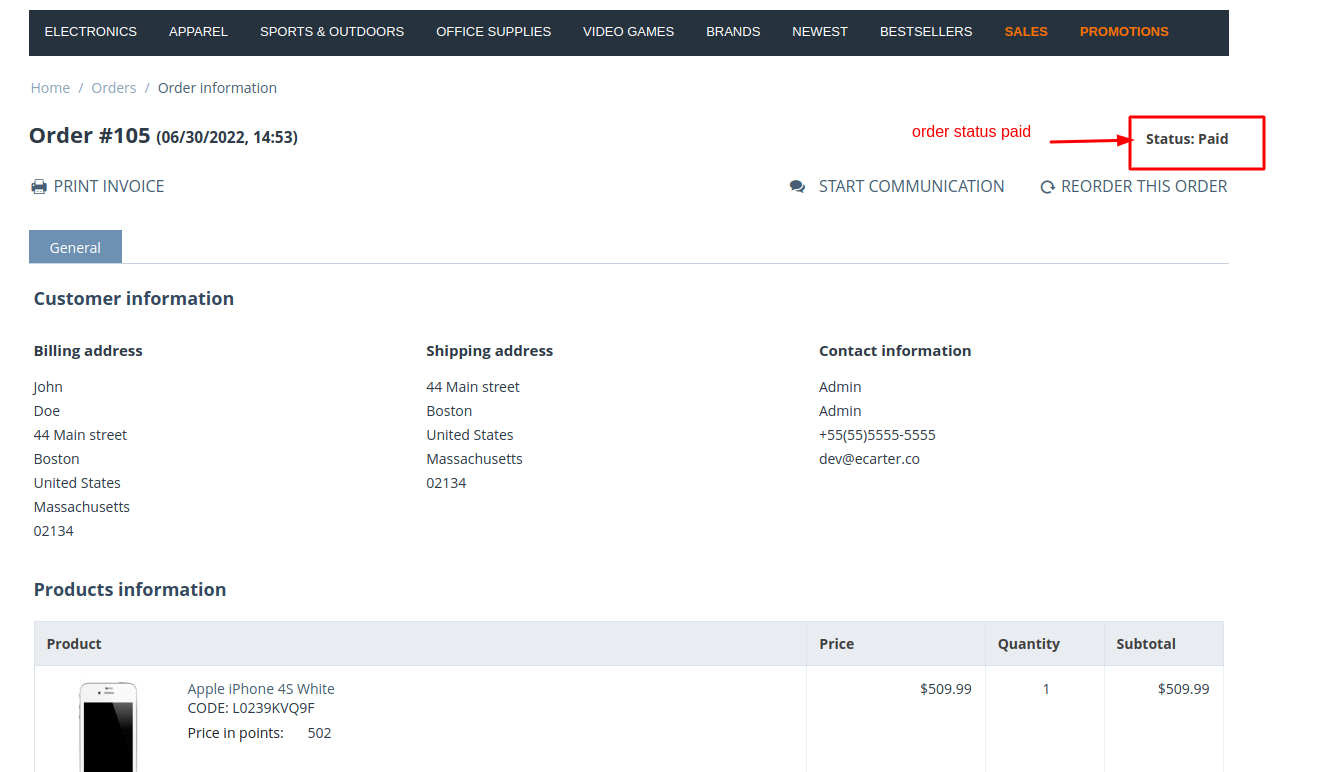This screenshot has width=1329, height=772.
Task: View the Newest products menu
Action: coord(819,32)
